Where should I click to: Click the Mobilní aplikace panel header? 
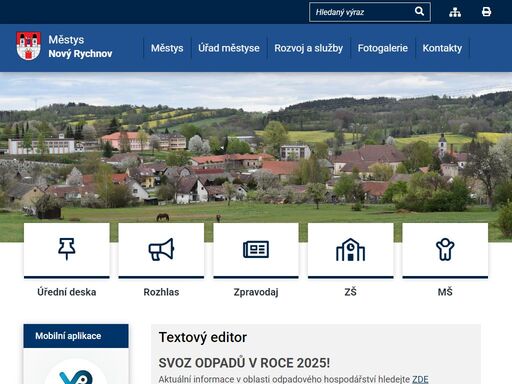[x=76, y=336]
